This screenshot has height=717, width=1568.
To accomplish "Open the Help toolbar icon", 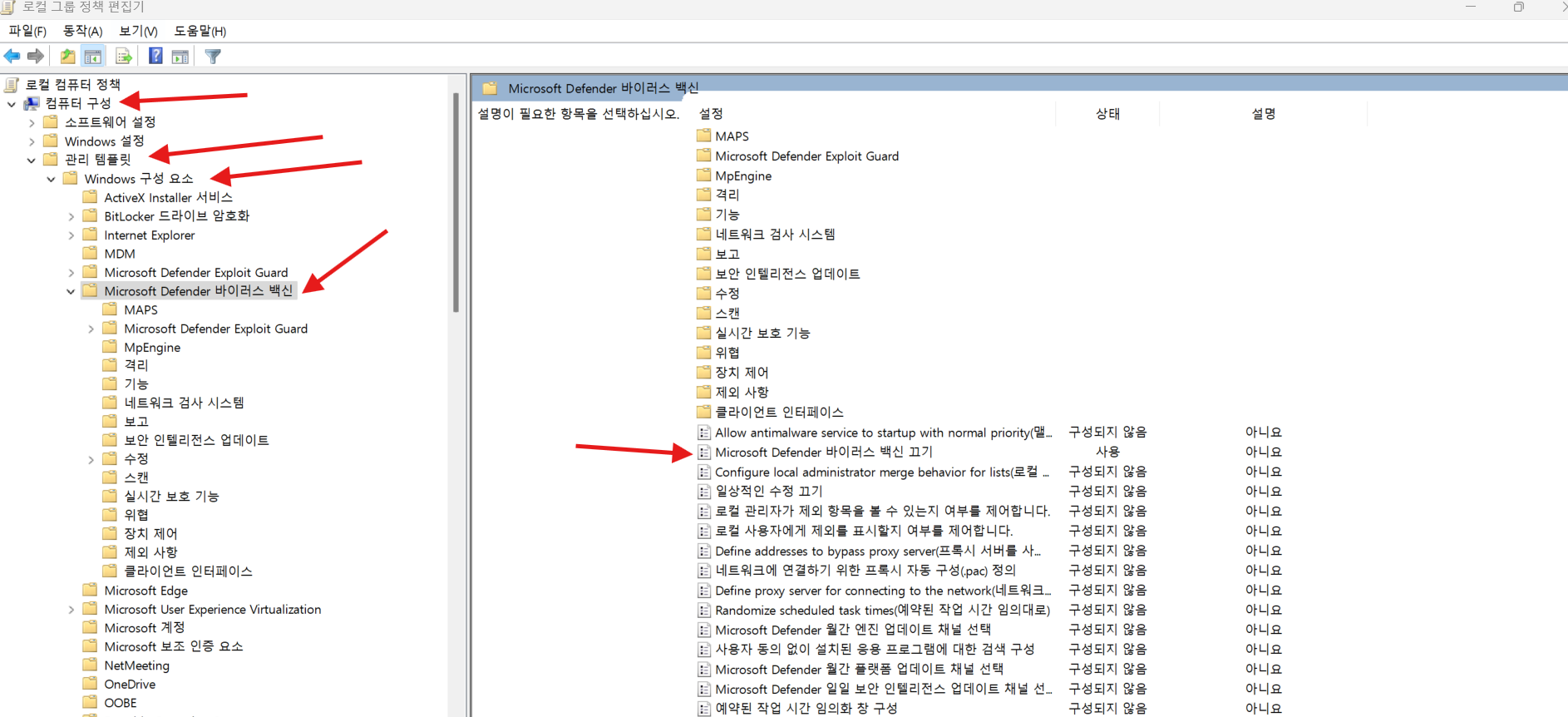I will click(155, 56).
